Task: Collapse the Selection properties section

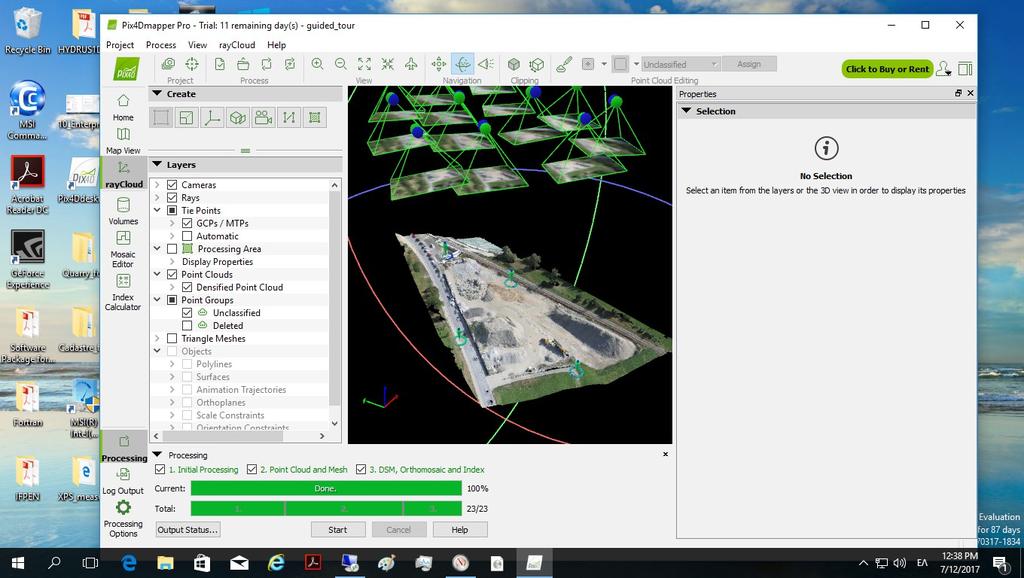Action: (x=686, y=111)
